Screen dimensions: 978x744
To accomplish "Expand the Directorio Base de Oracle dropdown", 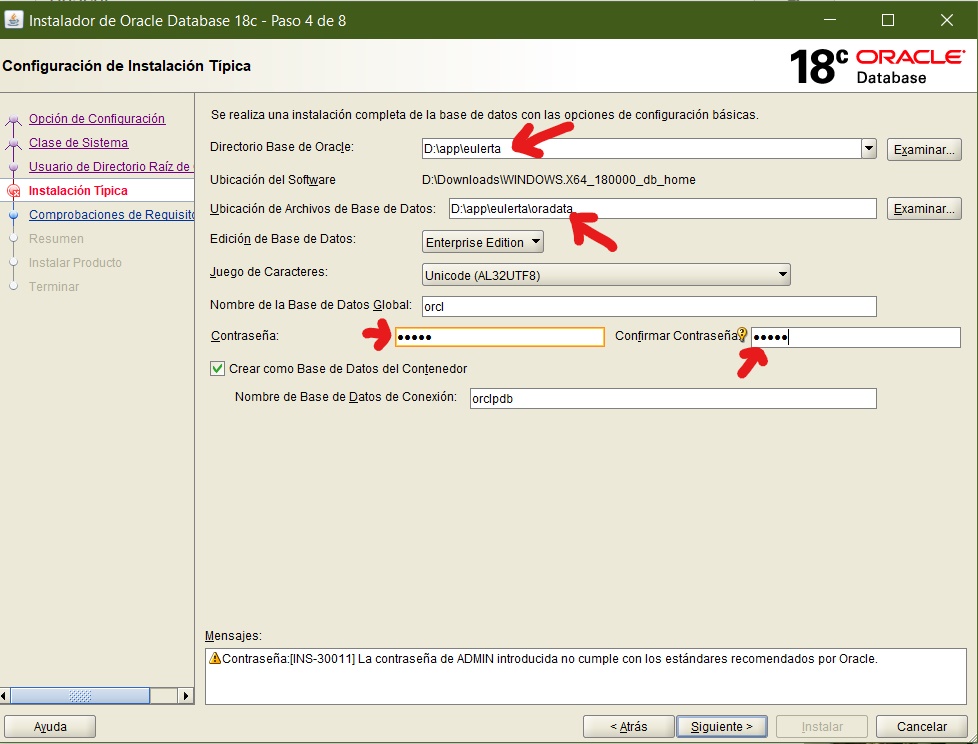I will tap(869, 148).
